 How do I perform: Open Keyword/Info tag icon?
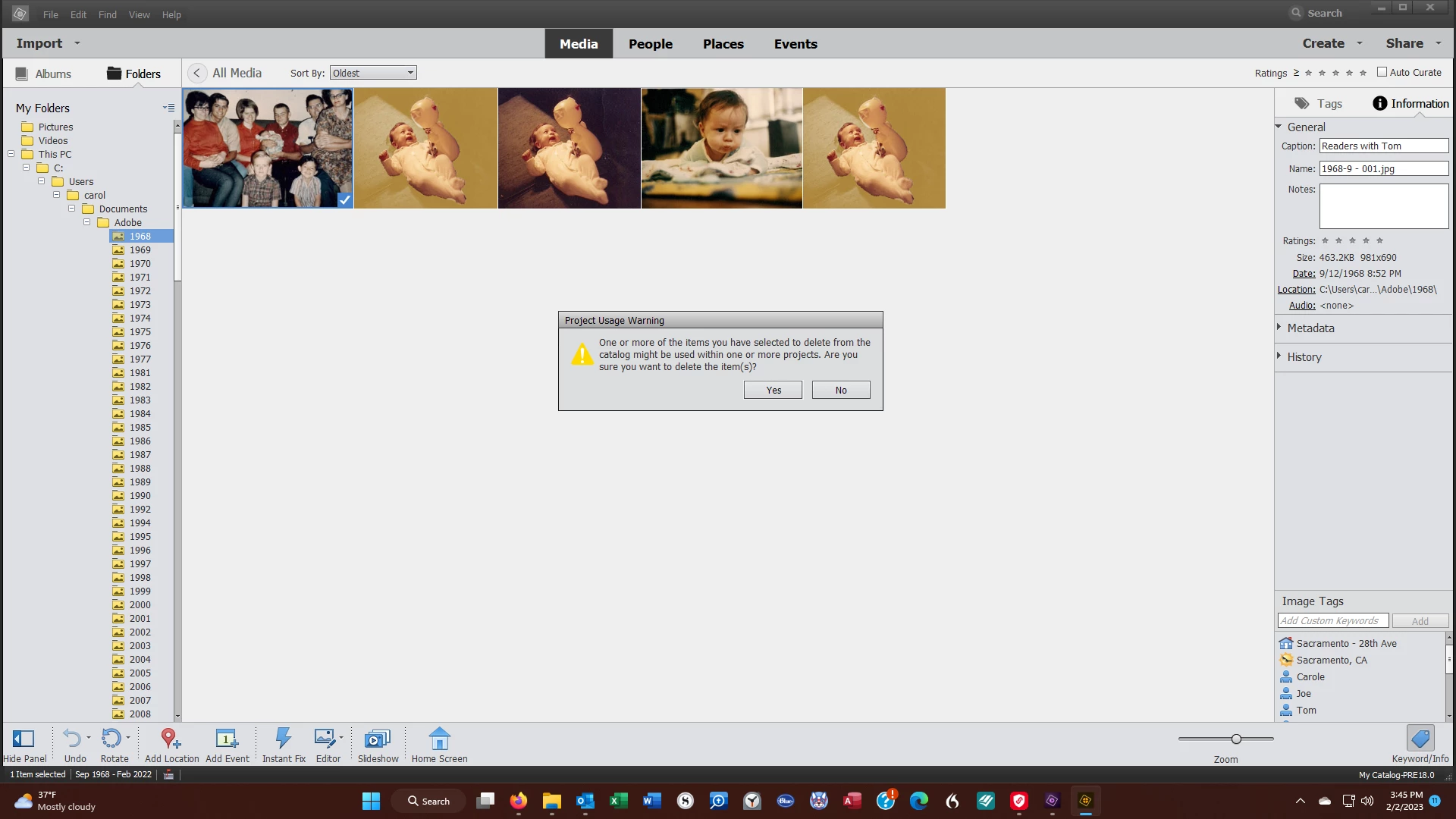[x=1420, y=739]
